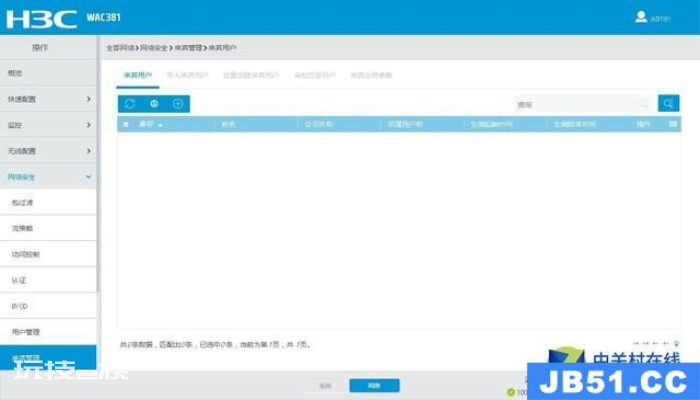Collapse the 网络安全 (Network Security) menu chevron
Viewport: 700px width, 400px height.
pyautogui.click(x=88, y=177)
